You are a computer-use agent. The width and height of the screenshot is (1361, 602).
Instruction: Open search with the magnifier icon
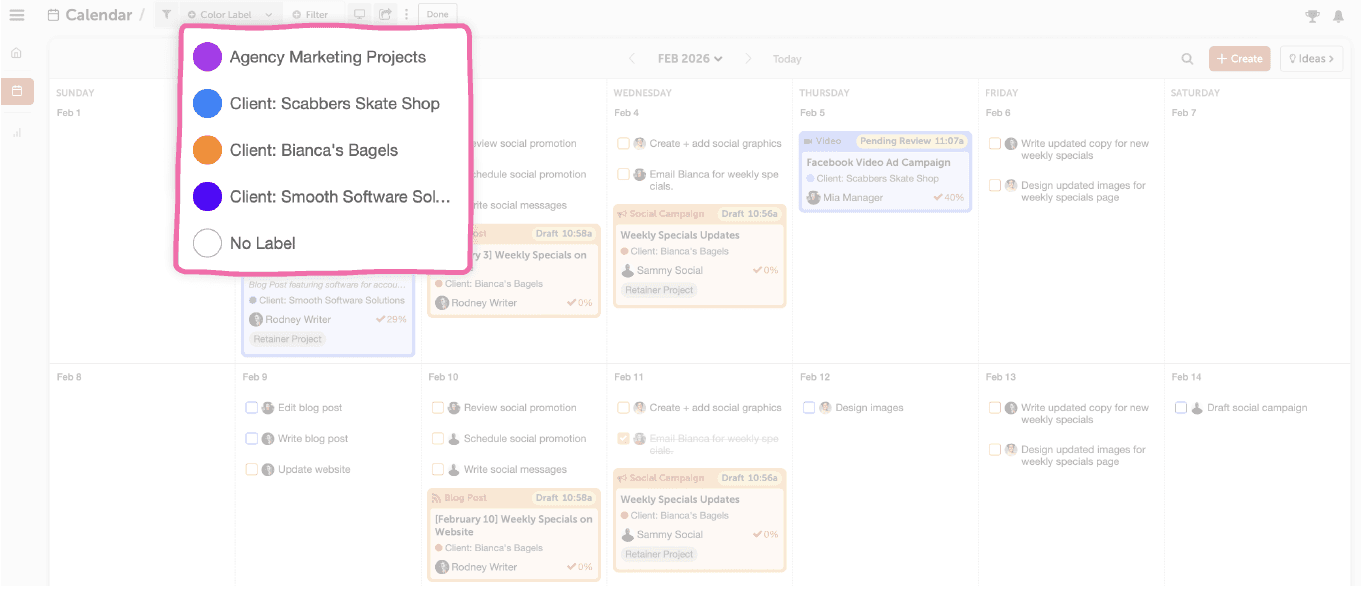[x=1187, y=58]
